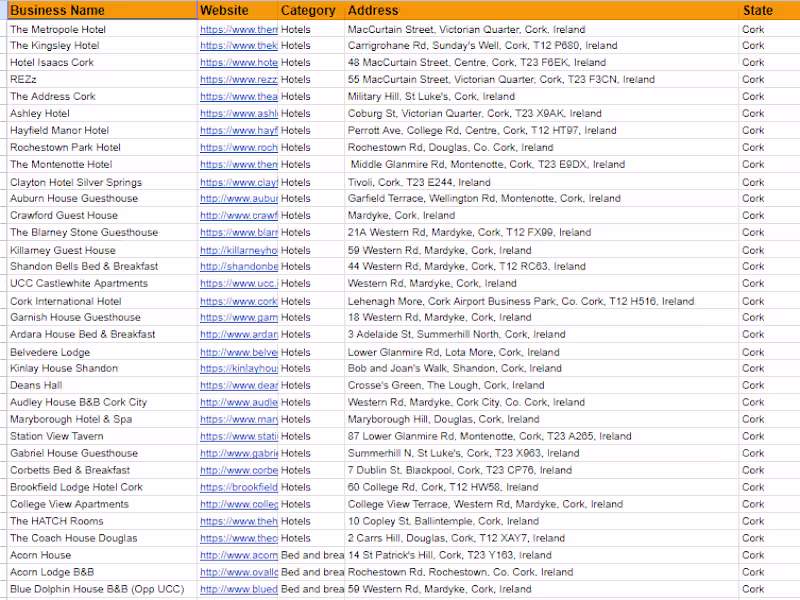Select address Bob and Joan's Walk cell
Screen dimensions: 800x600
[542, 368]
